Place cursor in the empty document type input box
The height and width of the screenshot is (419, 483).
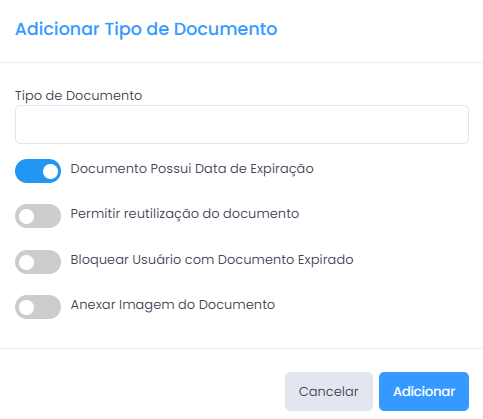click(x=242, y=125)
